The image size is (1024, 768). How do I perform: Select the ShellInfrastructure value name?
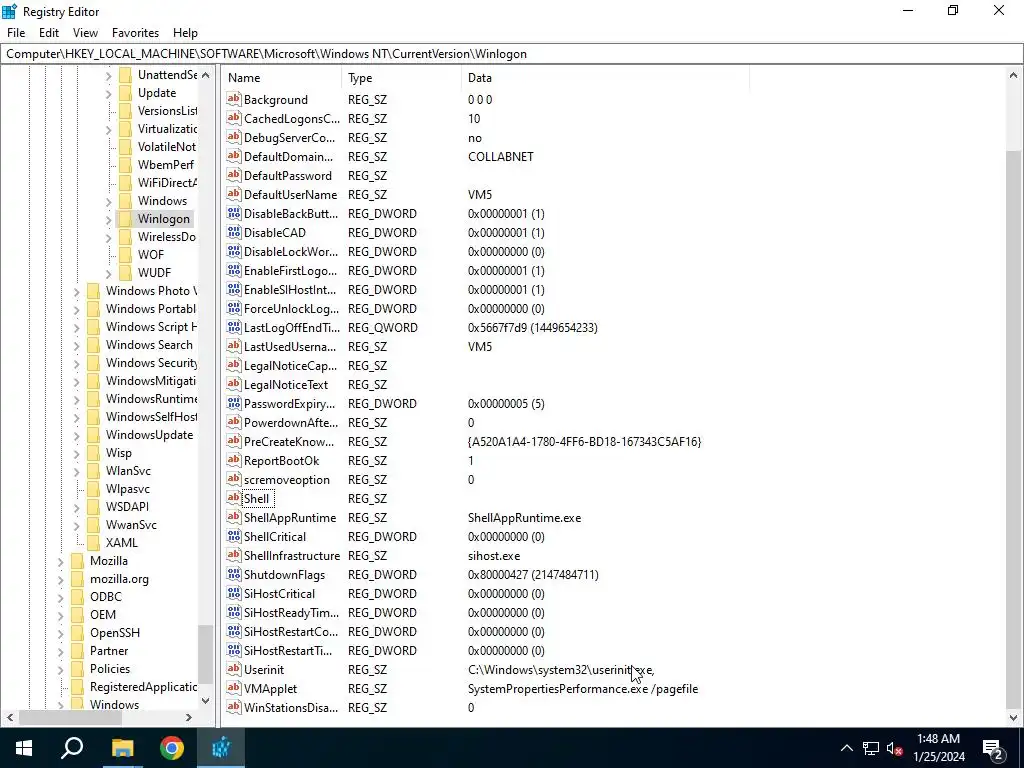292,556
